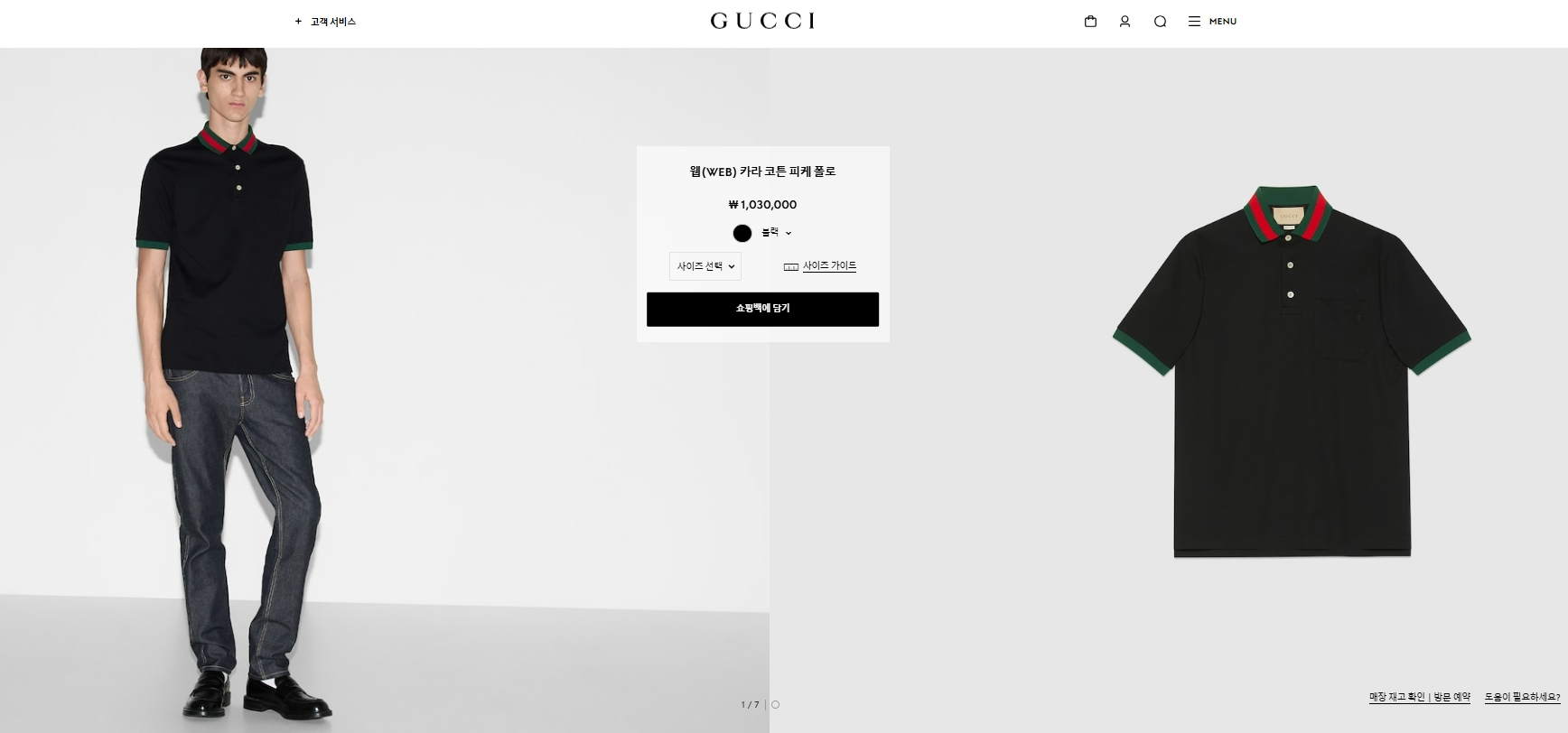Add item with 쇼핑백에 담기 button
1568x733 pixels.
(762, 309)
